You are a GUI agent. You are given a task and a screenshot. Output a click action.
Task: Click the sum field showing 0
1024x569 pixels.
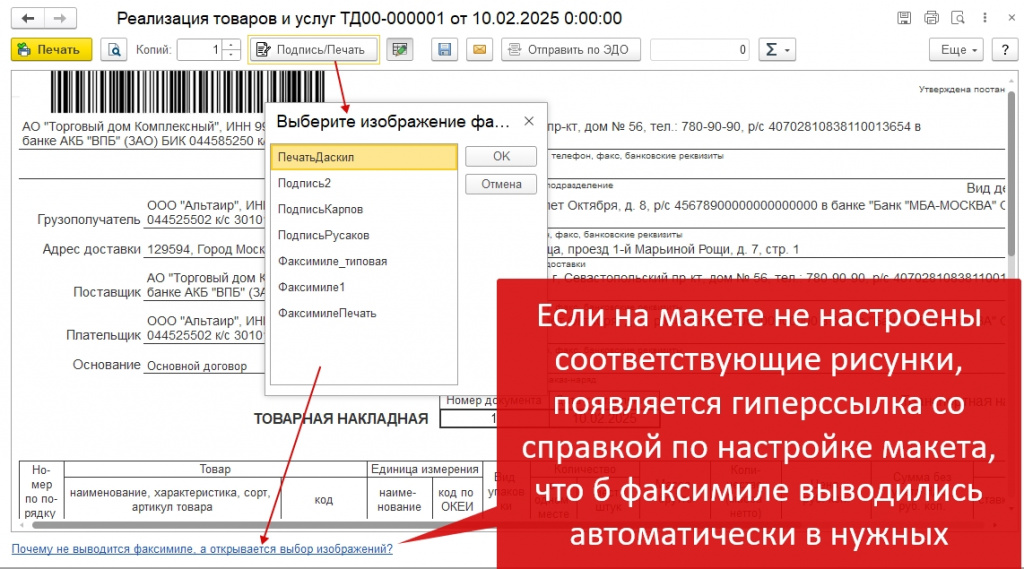pos(699,50)
